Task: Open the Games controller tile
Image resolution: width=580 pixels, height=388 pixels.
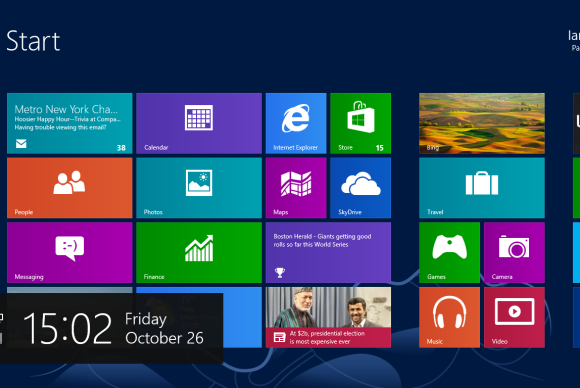Action: pyautogui.click(x=449, y=253)
